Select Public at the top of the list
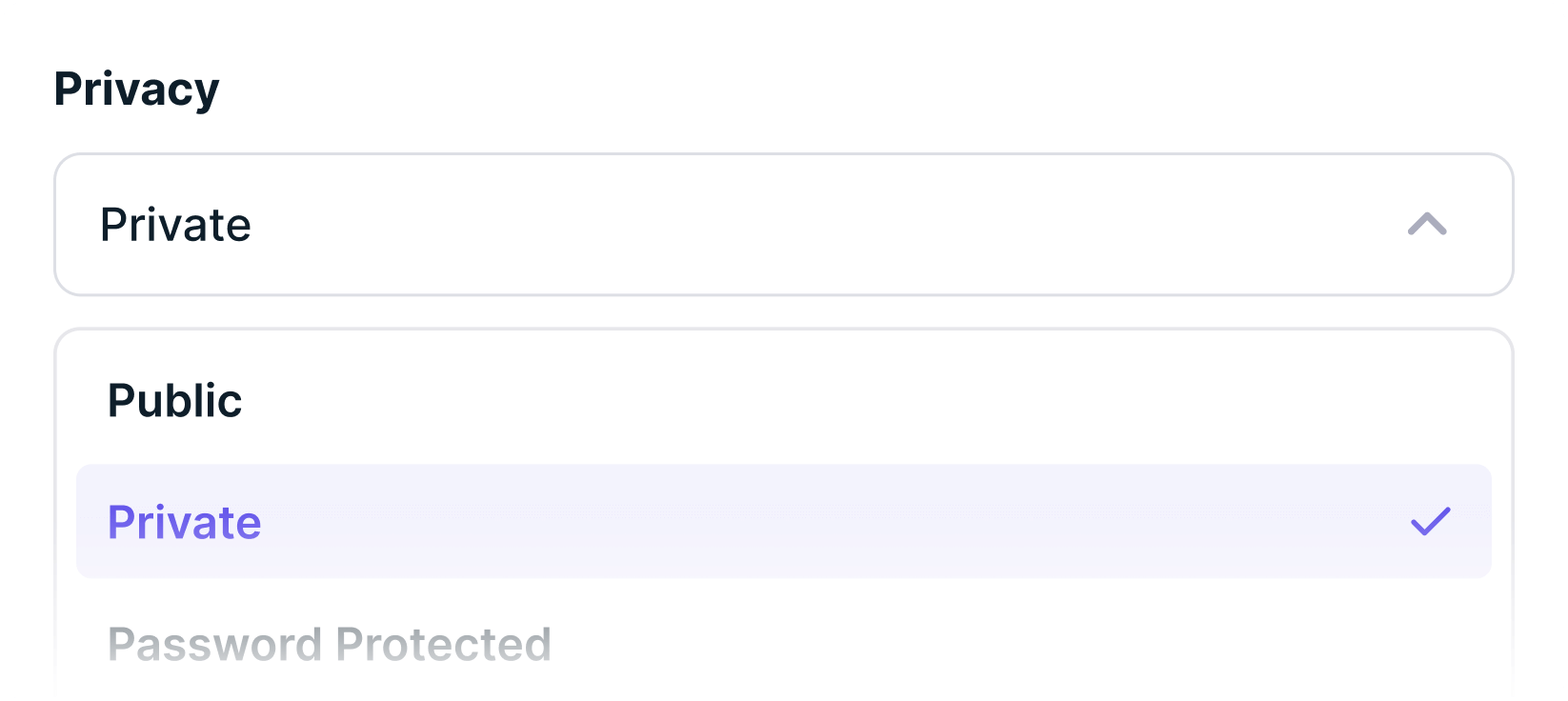This screenshot has height=701, width=1568. click(x=174, y=400)
